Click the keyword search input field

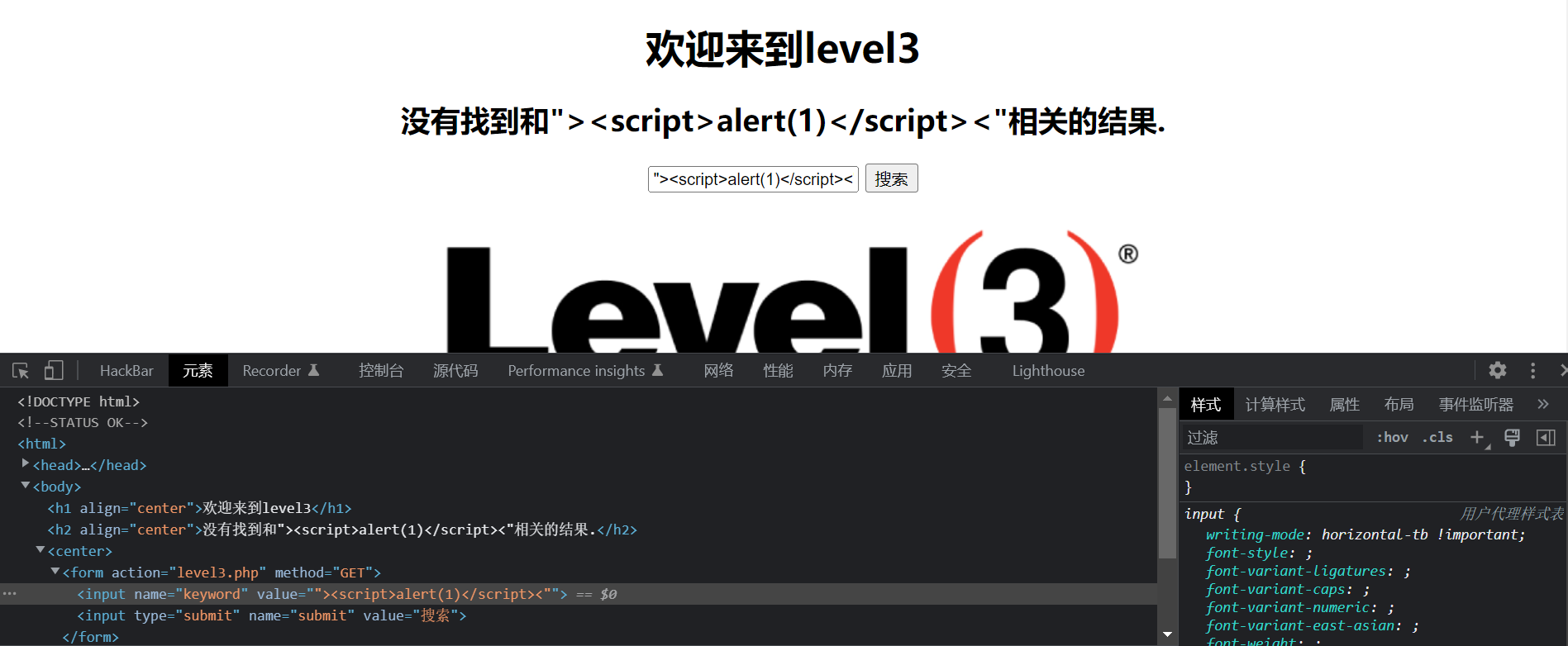(x=753, y=178)
